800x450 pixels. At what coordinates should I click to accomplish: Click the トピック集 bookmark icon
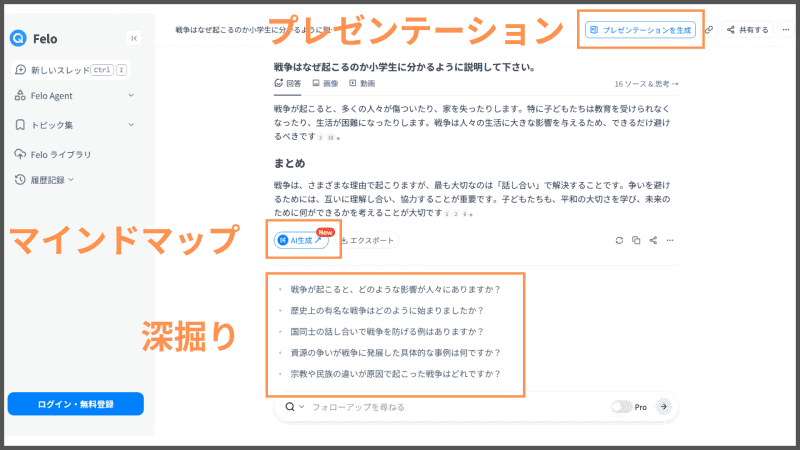pyautogui.click(x=20, y=125)
